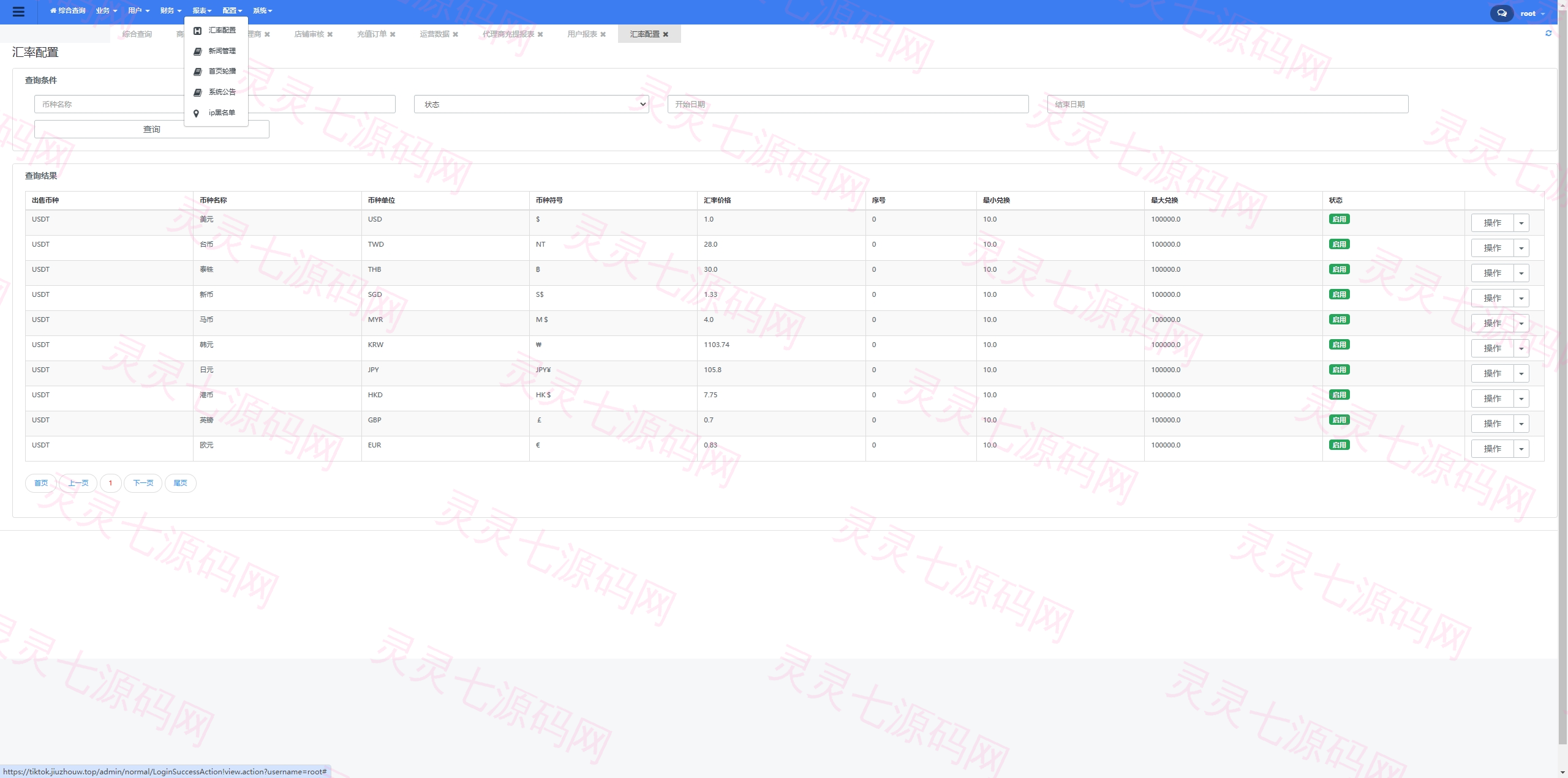This screenshot has width=1568, height=778.
Task: Close the 充值订单 tab
Action: click(x=393, y=34)
